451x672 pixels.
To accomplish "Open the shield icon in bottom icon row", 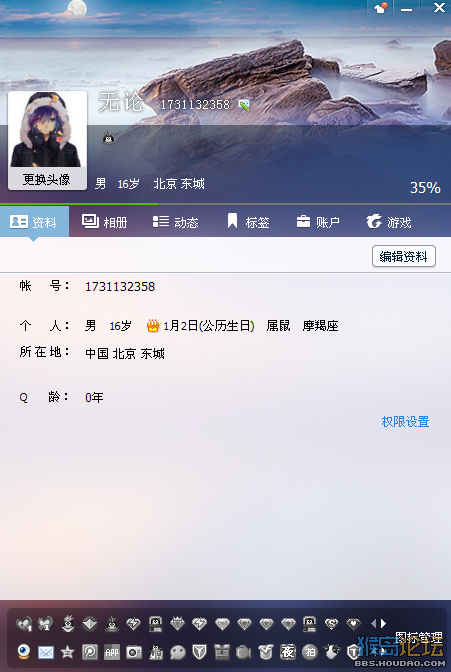I will point(199,652).
